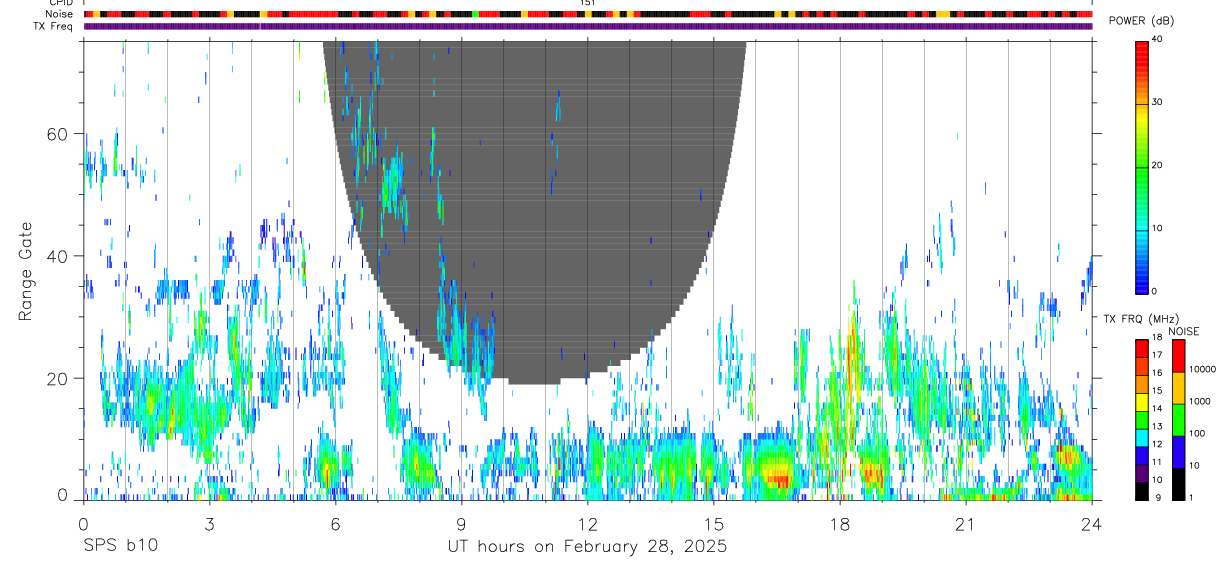Click x-axis tick label 15

(713, 523)
